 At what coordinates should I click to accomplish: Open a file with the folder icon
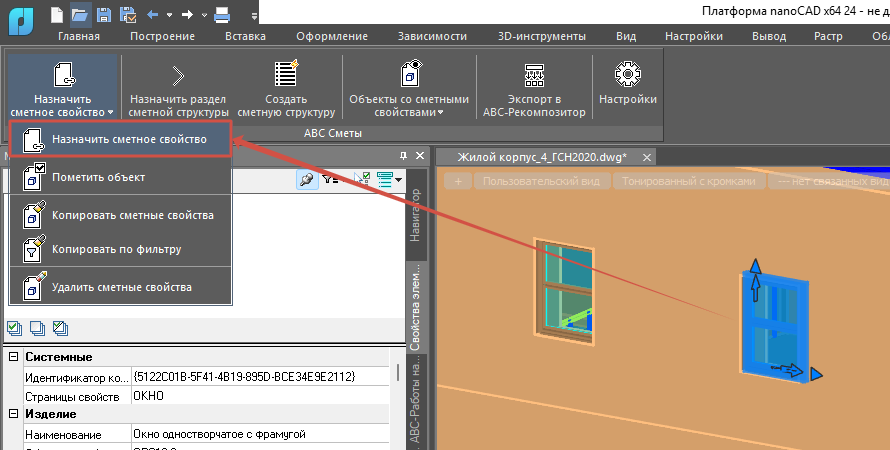click(80, 15)
